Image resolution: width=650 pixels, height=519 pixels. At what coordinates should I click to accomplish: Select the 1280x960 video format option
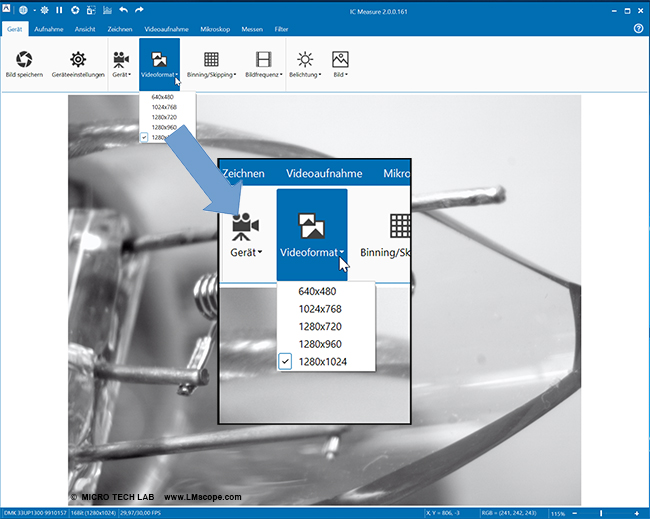click(x=161, y=127)
